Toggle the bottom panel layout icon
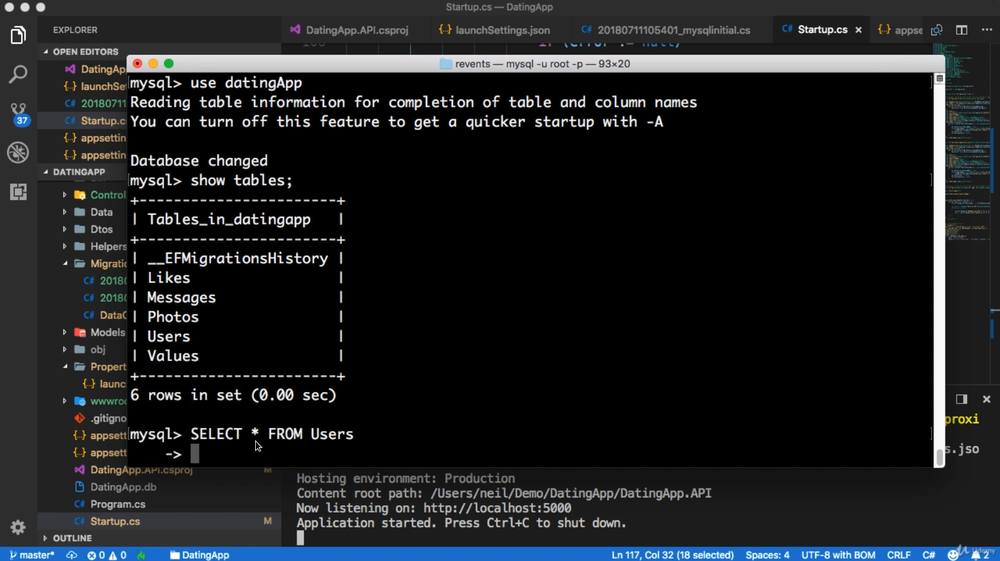The width and height of the screenshot is (1000, 561). click(x=962, y=399)
